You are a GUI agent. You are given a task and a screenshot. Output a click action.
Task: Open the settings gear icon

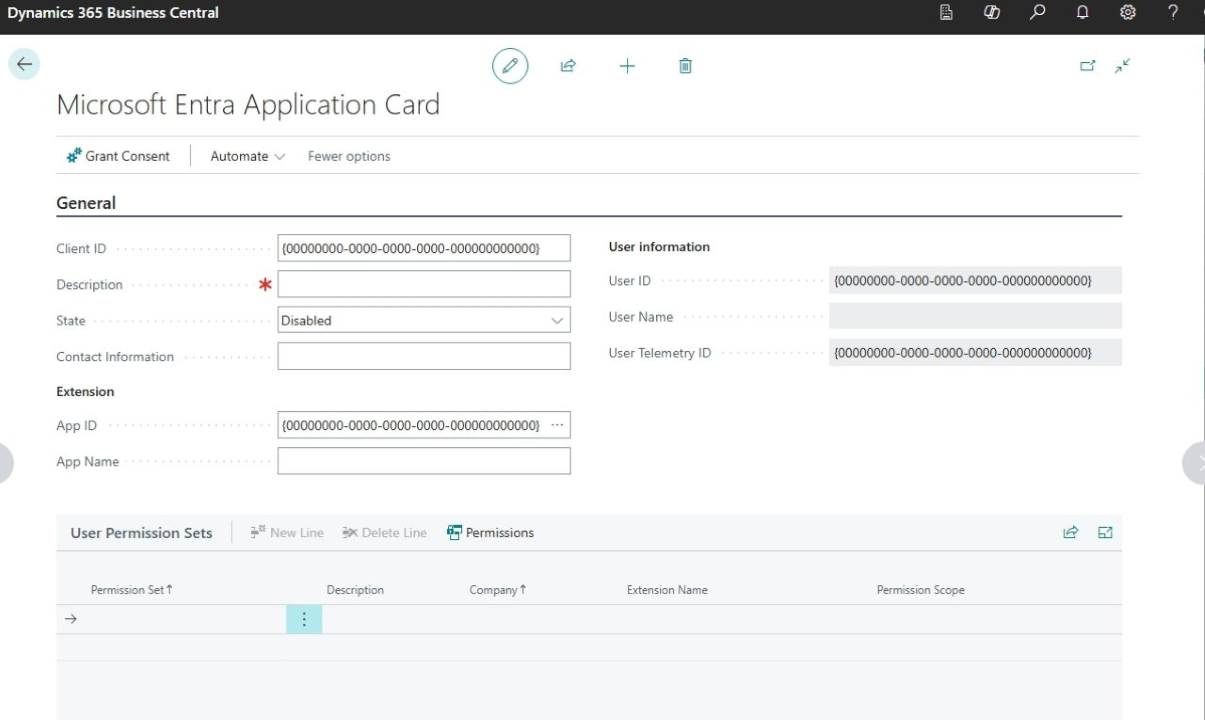click(x=1127, y=13)
